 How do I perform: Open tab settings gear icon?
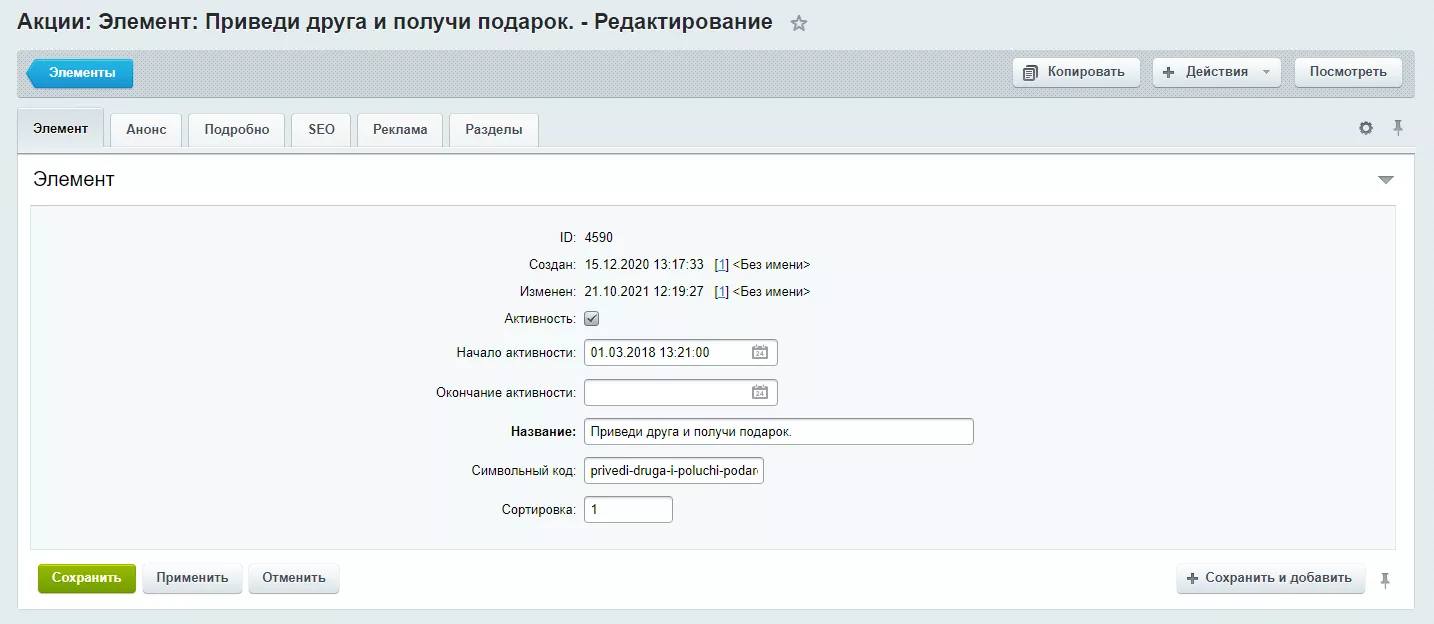click(1366, 128)
